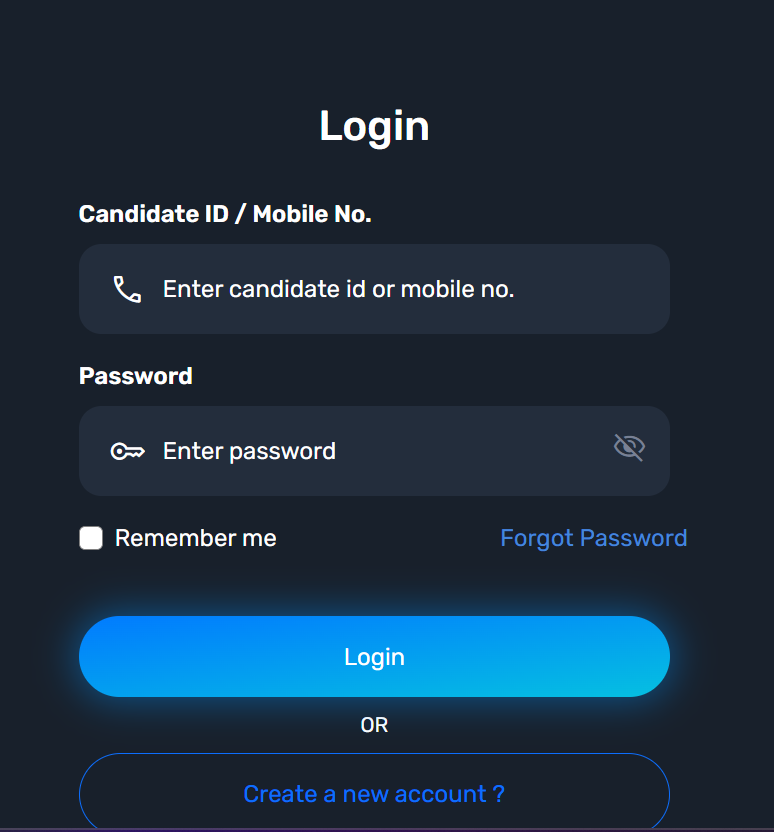Focus the candidate ID or mobile input field
The width and height of the screenshot is (774, 832).
coord(374,289)
